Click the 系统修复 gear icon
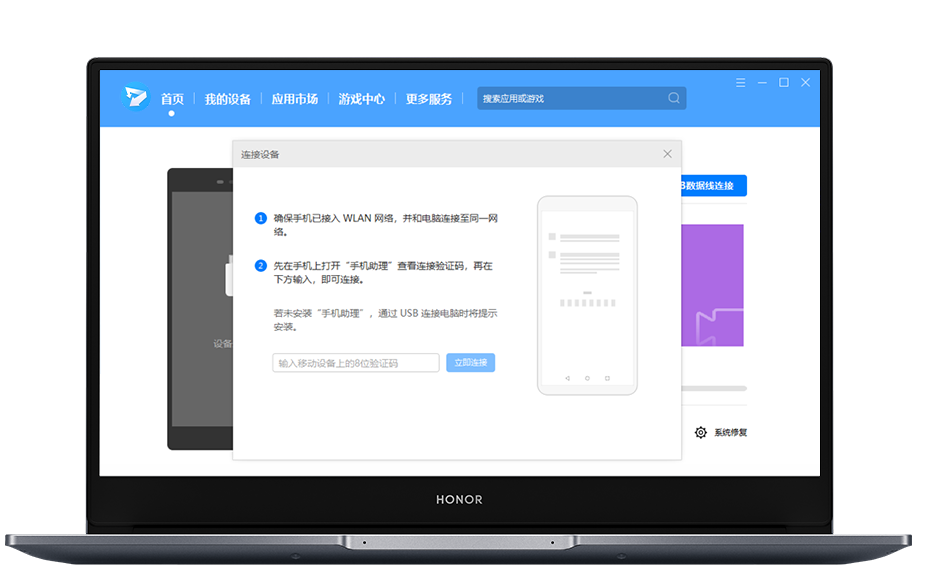931x585 pixels. pyautogui.click(x=701, y=433)
